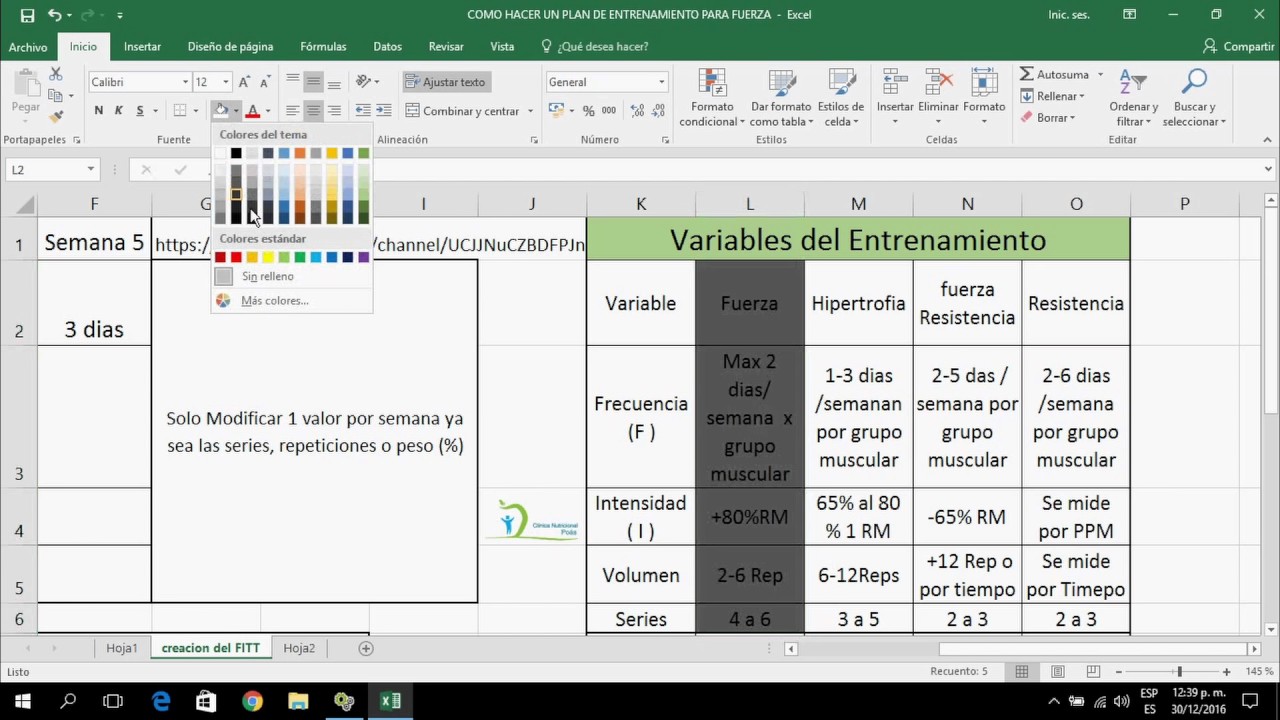Save the workbook with the floppy icon
This screenshot has width=1280, height=720.
point(27,15)
